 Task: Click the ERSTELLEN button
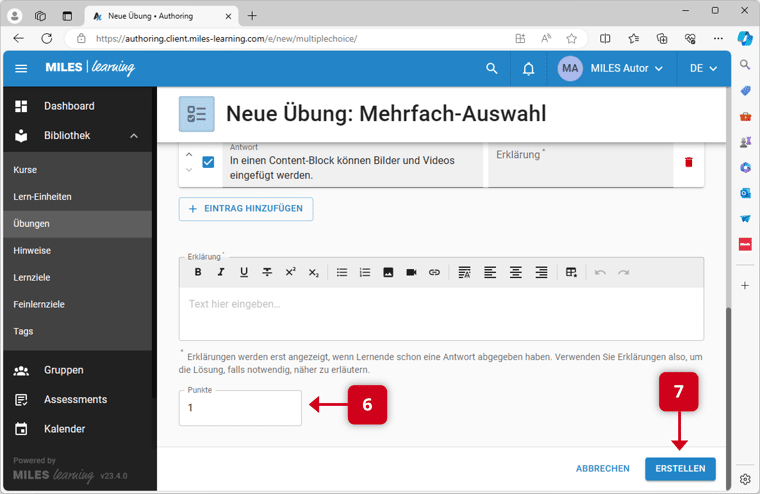click(x=680, y=468)
